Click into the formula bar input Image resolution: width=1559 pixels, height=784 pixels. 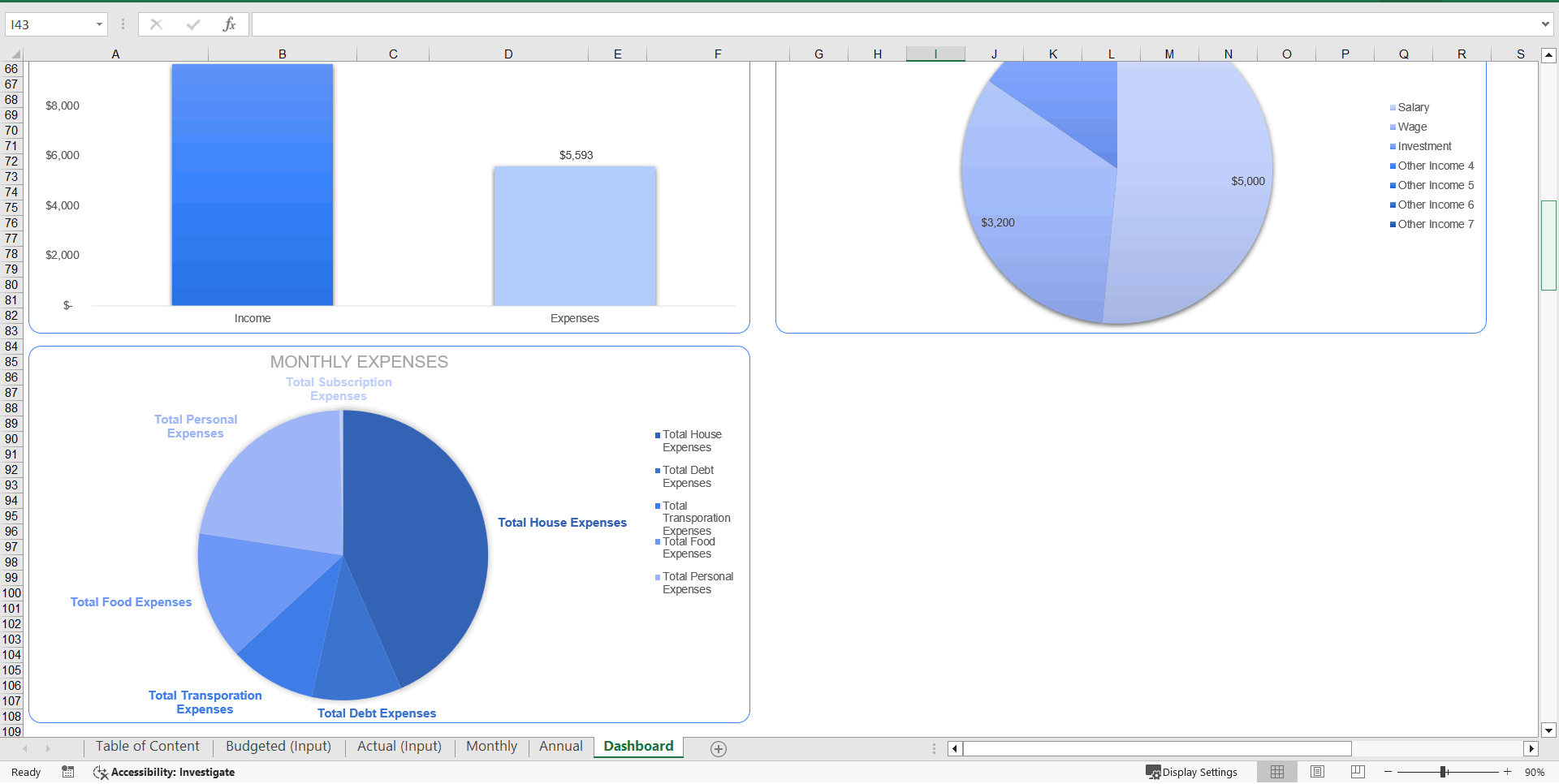point(895,24)
